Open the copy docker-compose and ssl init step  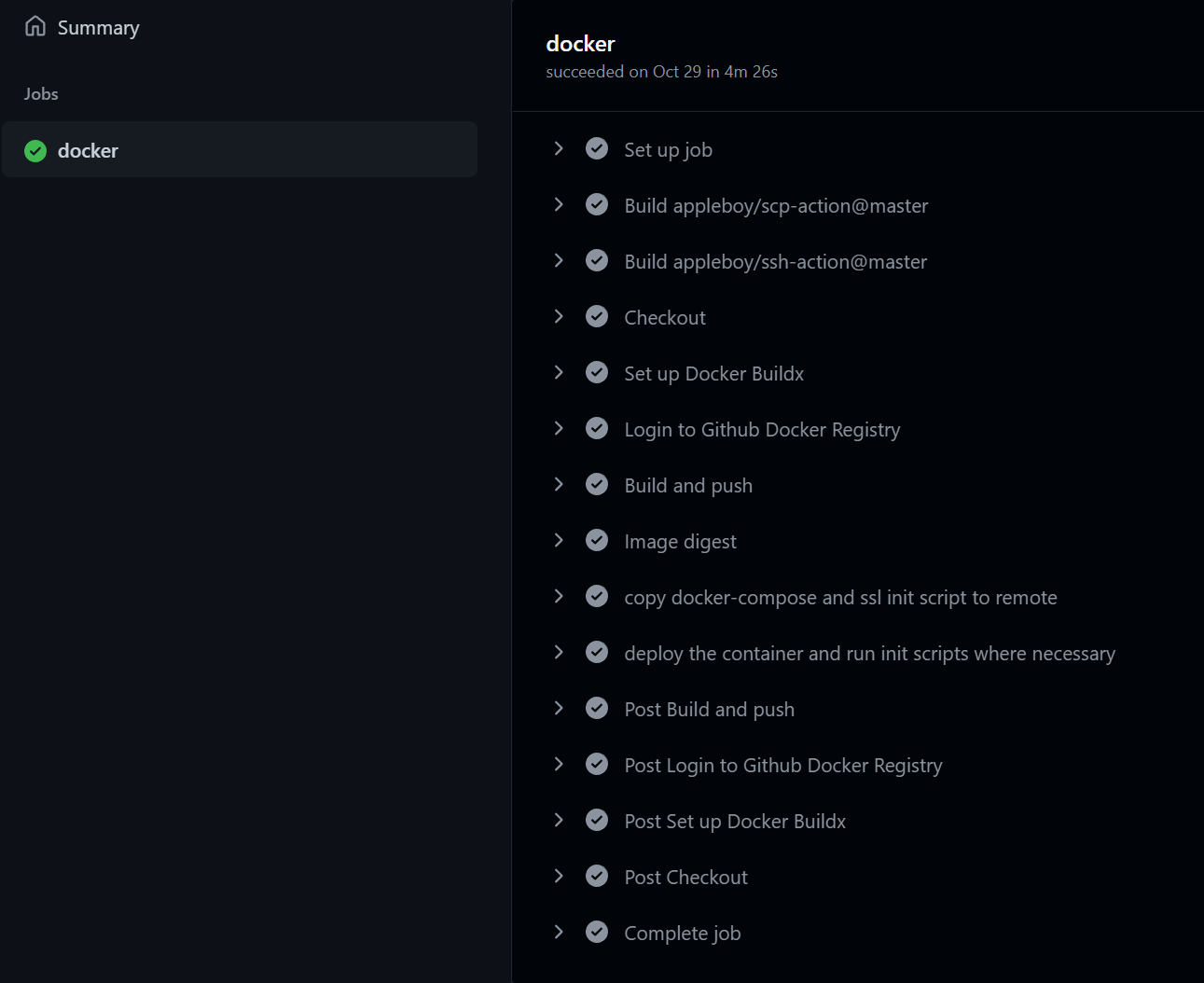(x=840, y=598)
